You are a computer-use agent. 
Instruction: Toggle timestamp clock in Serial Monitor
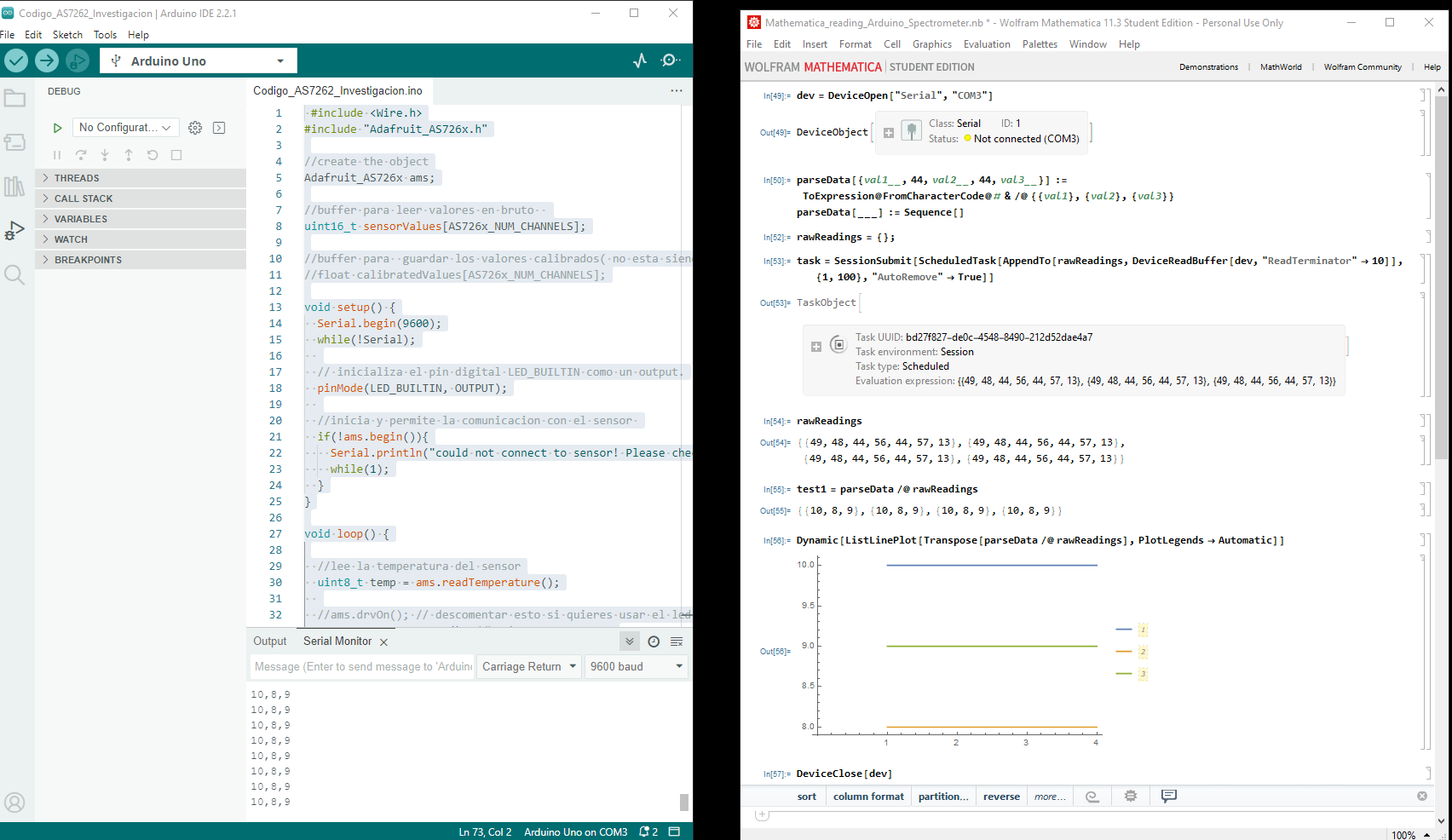pyautogui.click(x=654, y=642)
